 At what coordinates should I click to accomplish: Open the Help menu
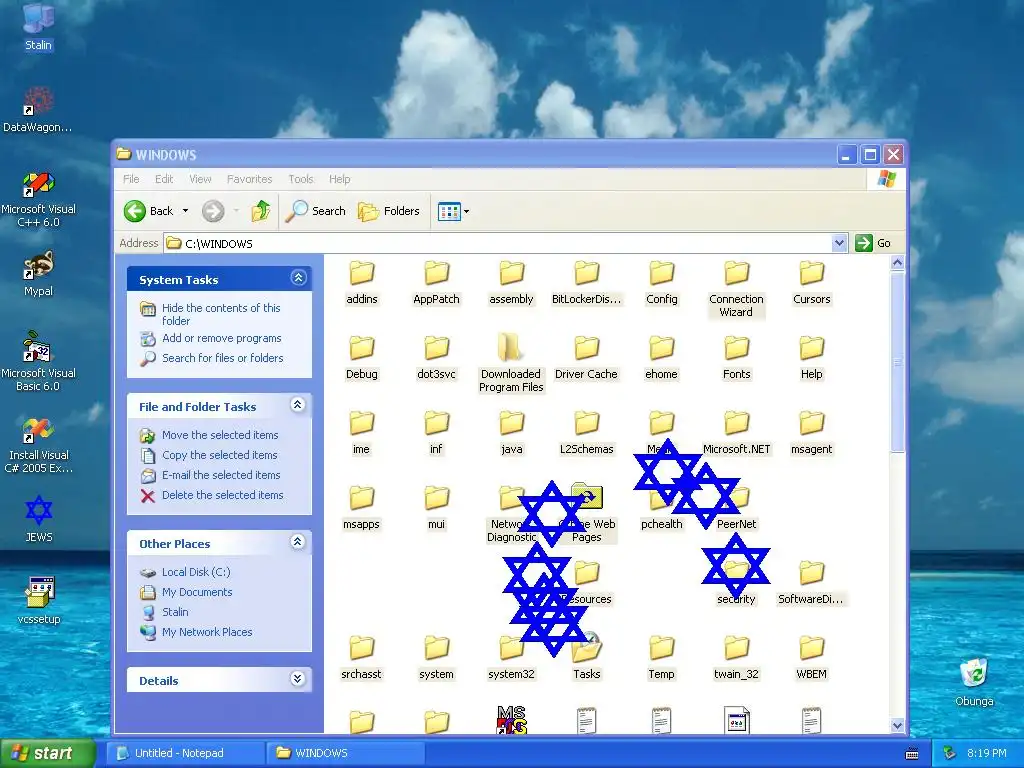[x=340, y=179]
